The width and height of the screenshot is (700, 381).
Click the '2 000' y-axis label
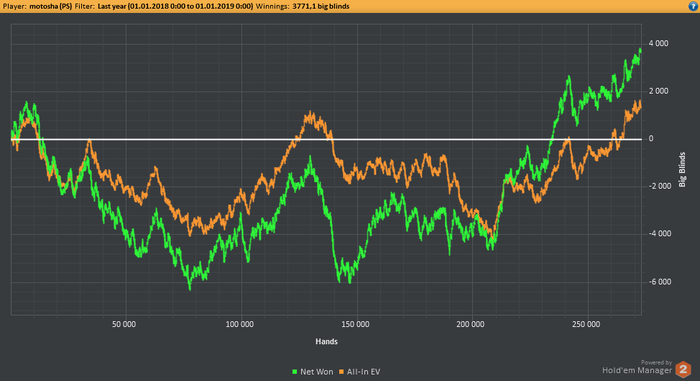tap(659, 91)
